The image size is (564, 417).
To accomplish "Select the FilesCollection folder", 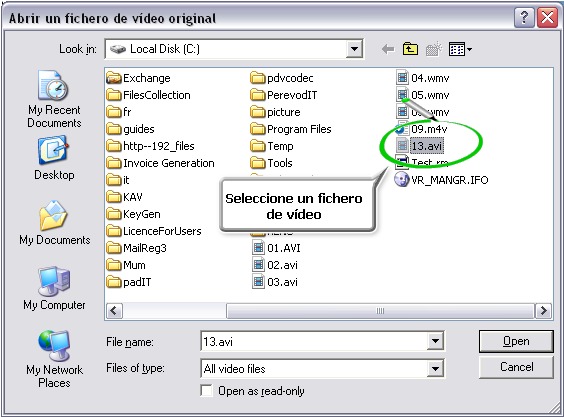I will point(149,95).
